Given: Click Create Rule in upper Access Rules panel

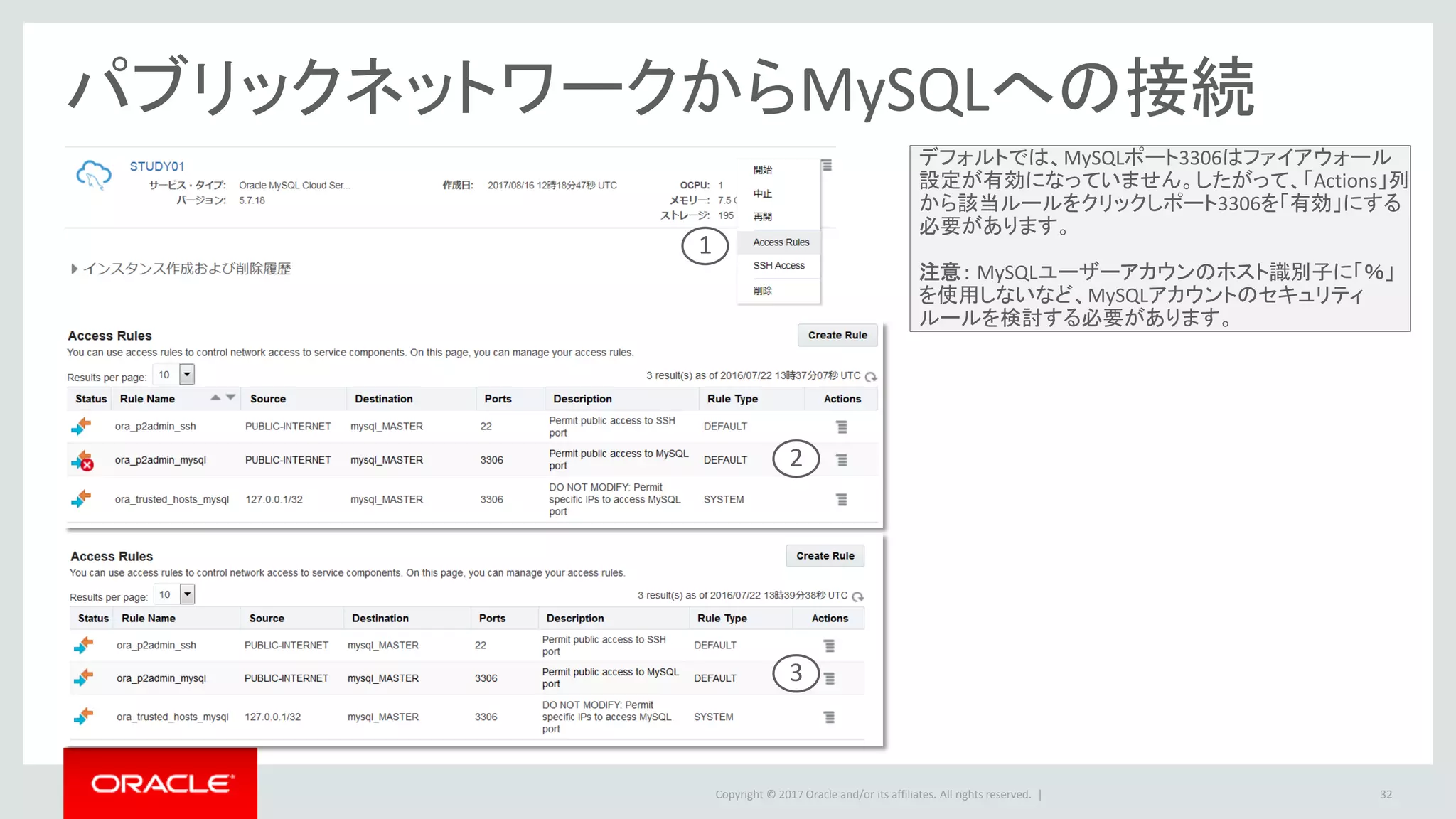Looking at the screenshot, I should click(837, 335).
